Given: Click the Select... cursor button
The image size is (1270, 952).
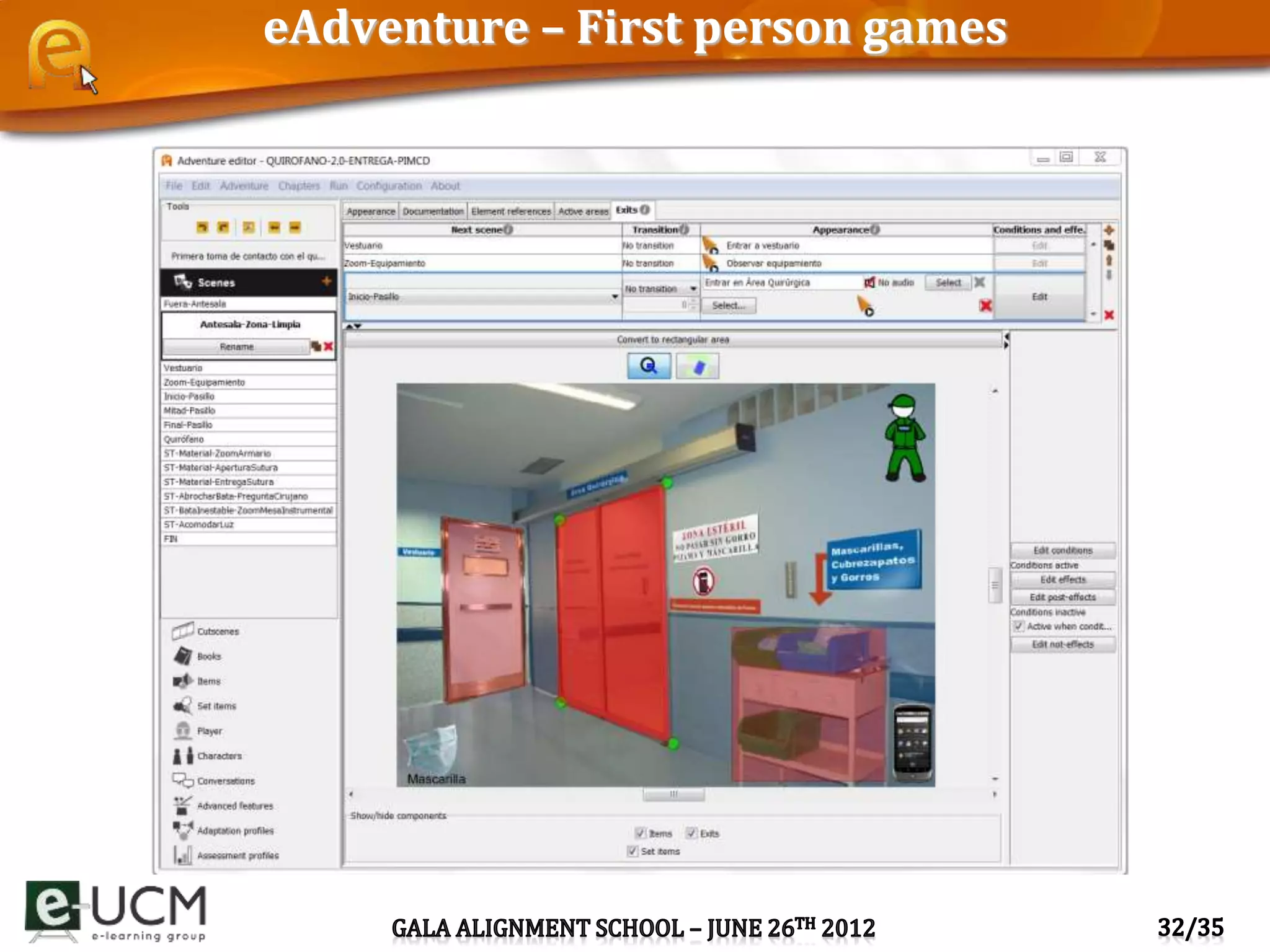Looking at the screenshot, I should pyautogui.click(x=729, y=306).
